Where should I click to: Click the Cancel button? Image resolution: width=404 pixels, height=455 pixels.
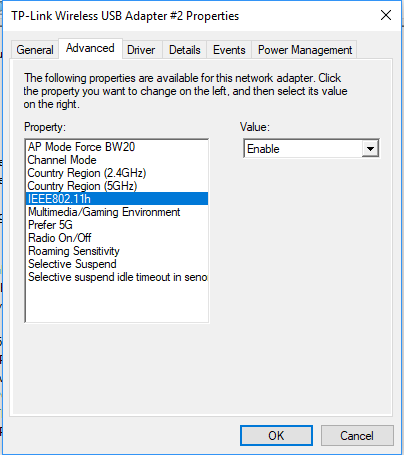pyautogui.click(x=357, y=435)
